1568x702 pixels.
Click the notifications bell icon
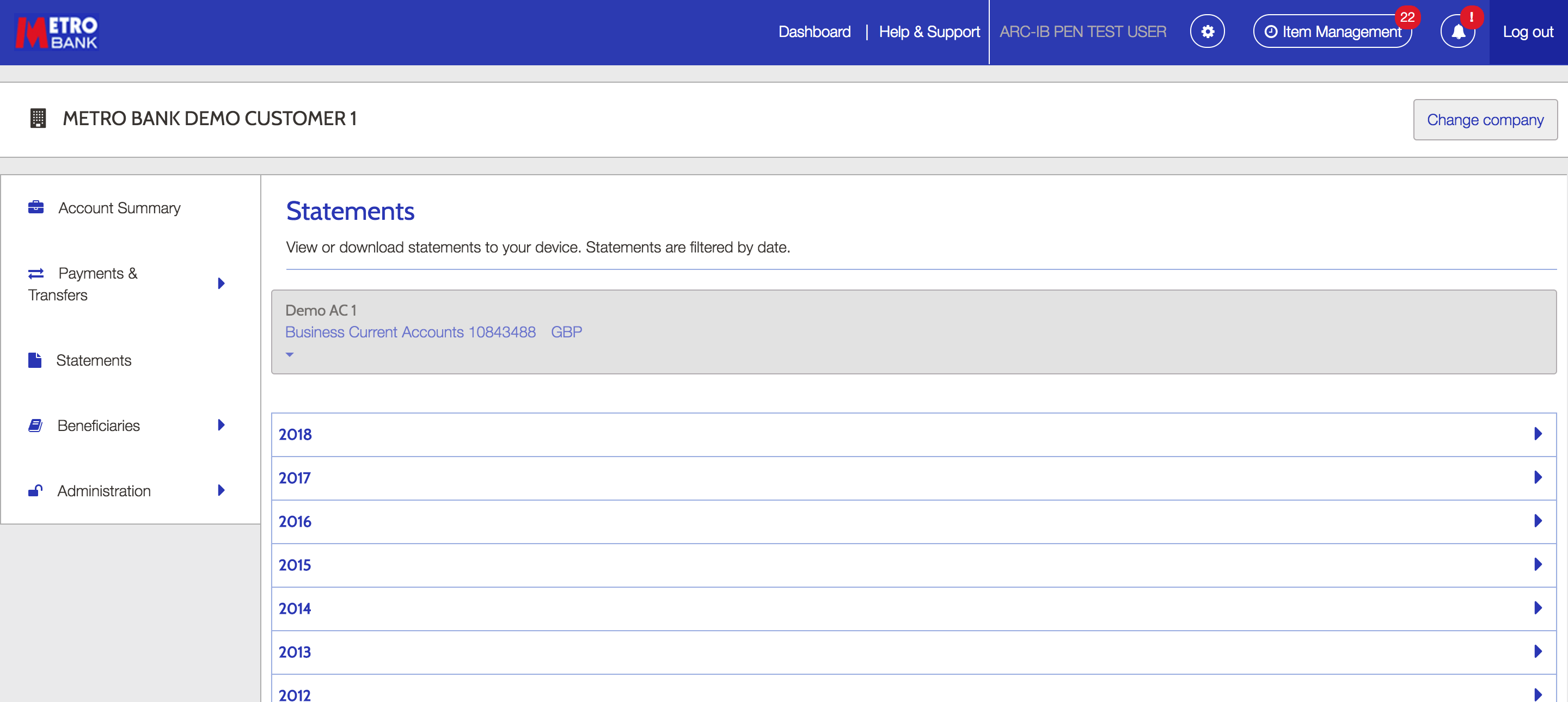[1459, 31]
